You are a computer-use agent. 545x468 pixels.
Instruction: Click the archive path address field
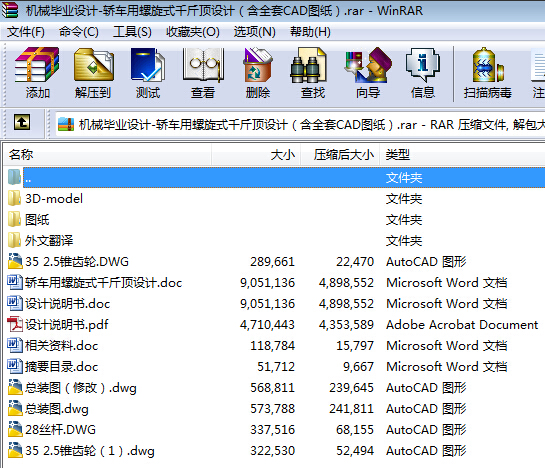pyautogui.click(x=300, y=124)
